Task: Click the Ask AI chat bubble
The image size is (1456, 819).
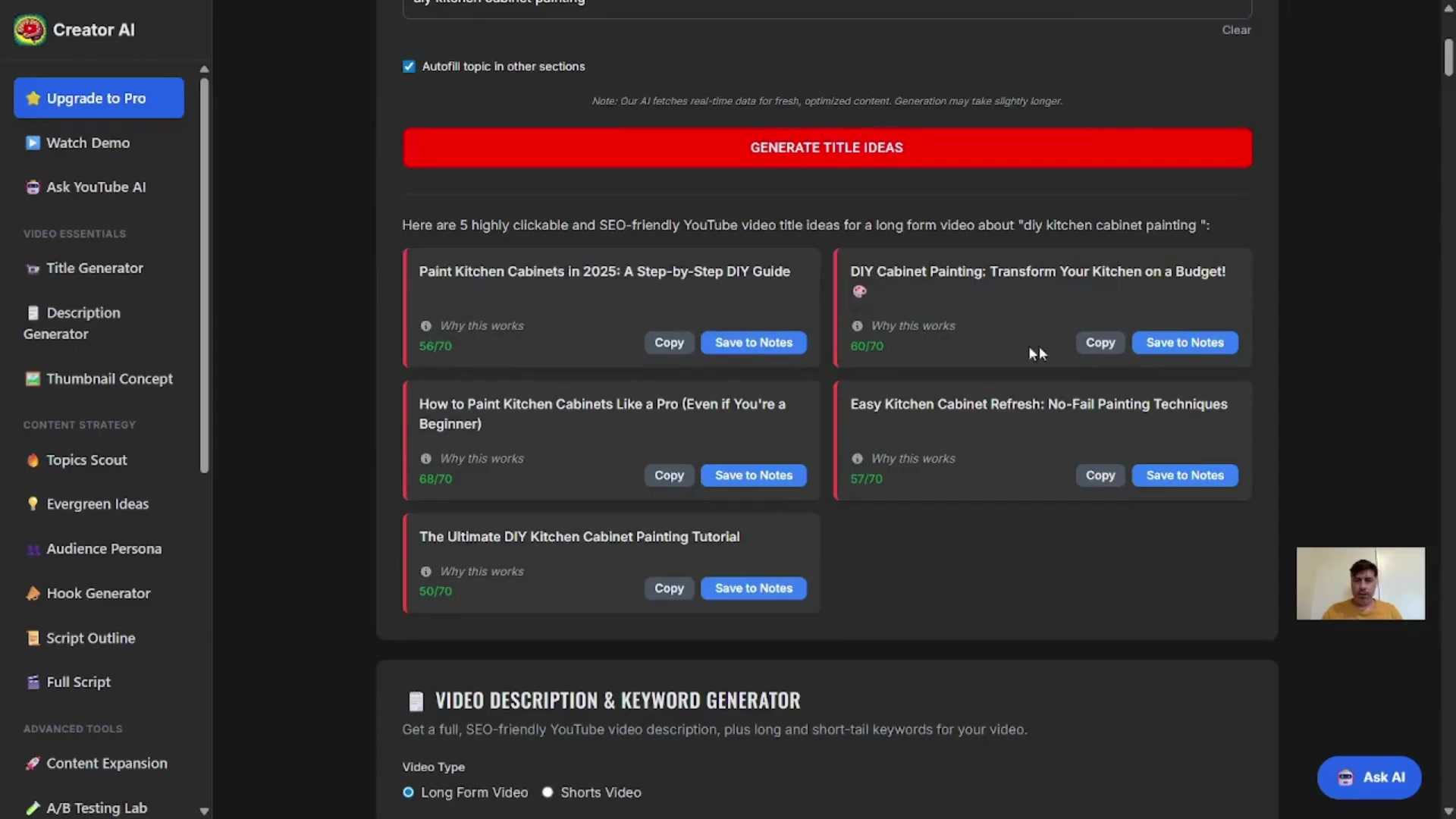Action: tap(1369, 777)
